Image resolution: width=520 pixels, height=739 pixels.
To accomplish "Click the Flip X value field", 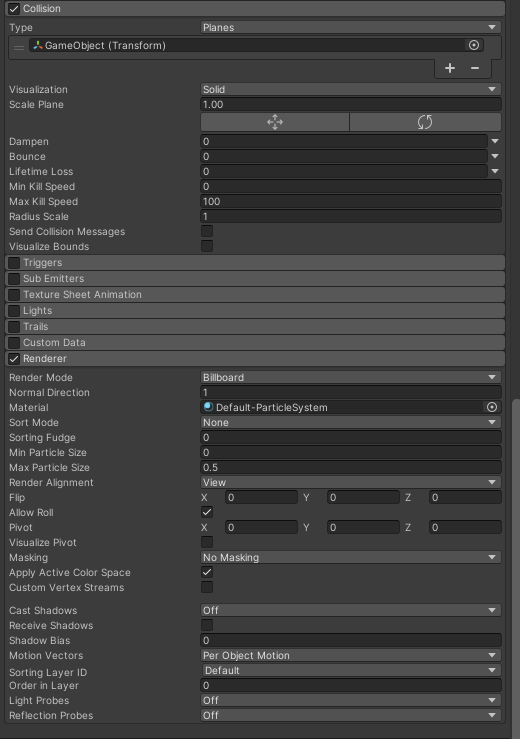I will tap(261, 497).
